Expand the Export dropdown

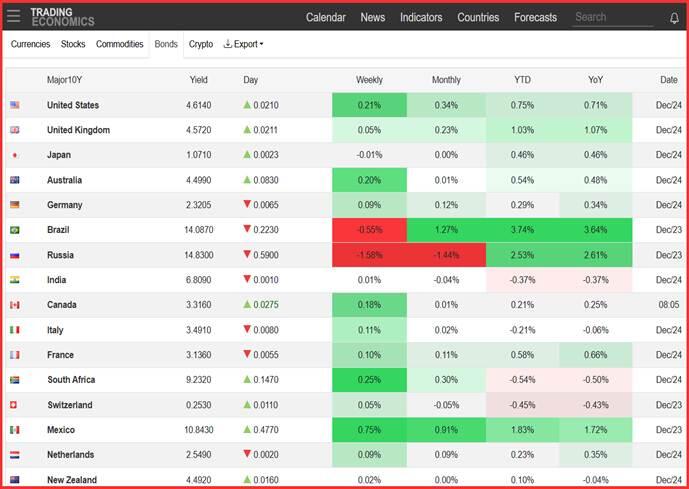pyautogui.click(x=243, y=44)
